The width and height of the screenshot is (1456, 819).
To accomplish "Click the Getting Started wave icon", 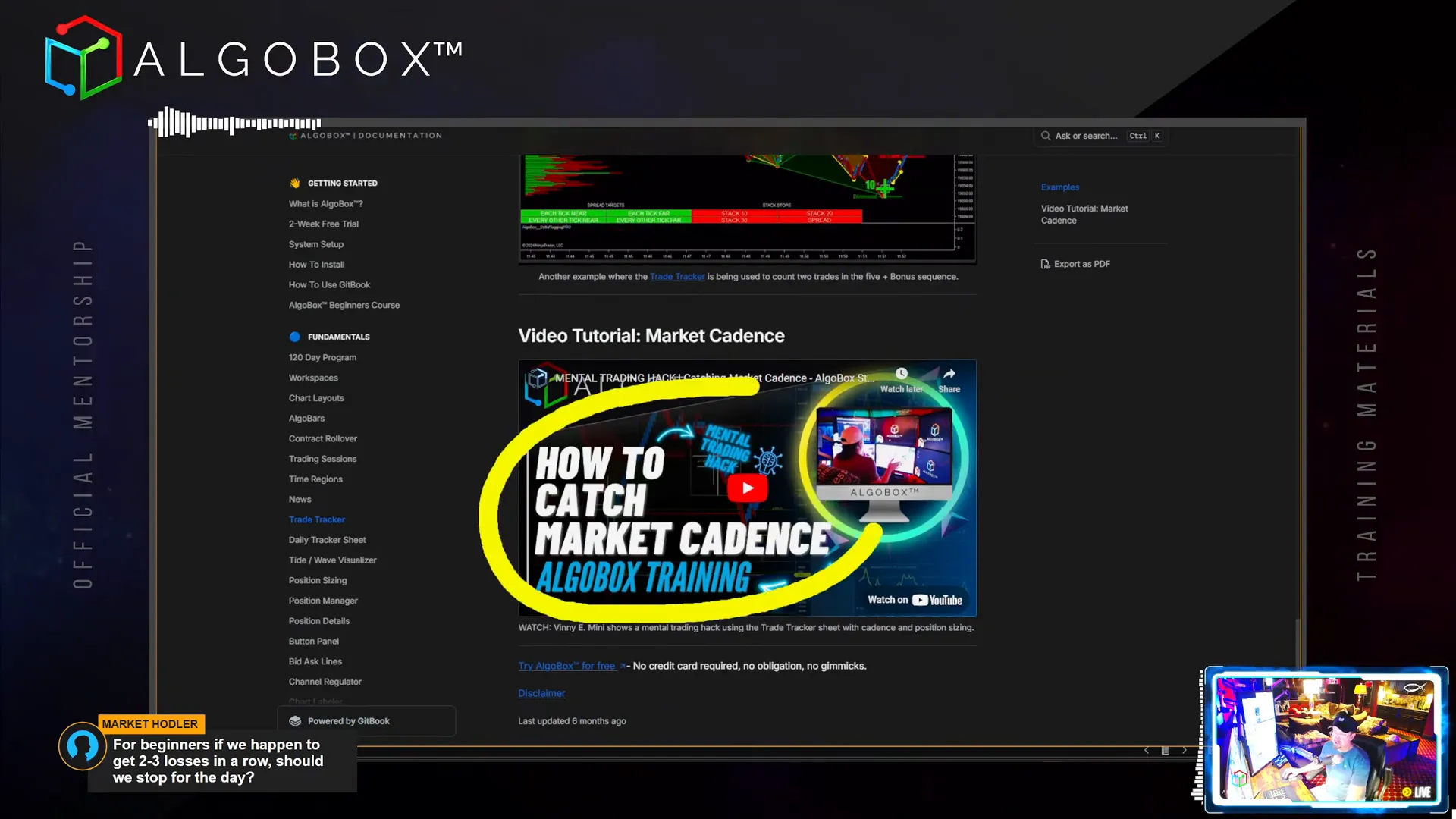I will click(295, 183).
